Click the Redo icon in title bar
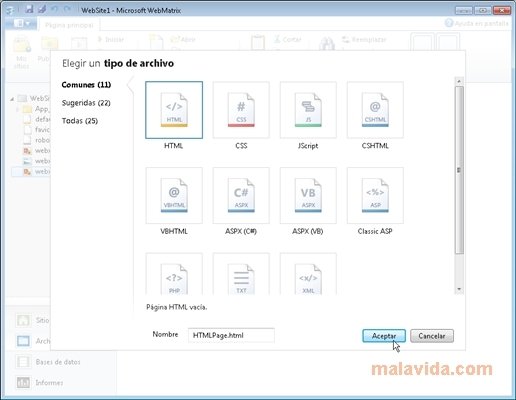This screenshot has height=400, width=516. pyautogui.click(x=67, y=9)
